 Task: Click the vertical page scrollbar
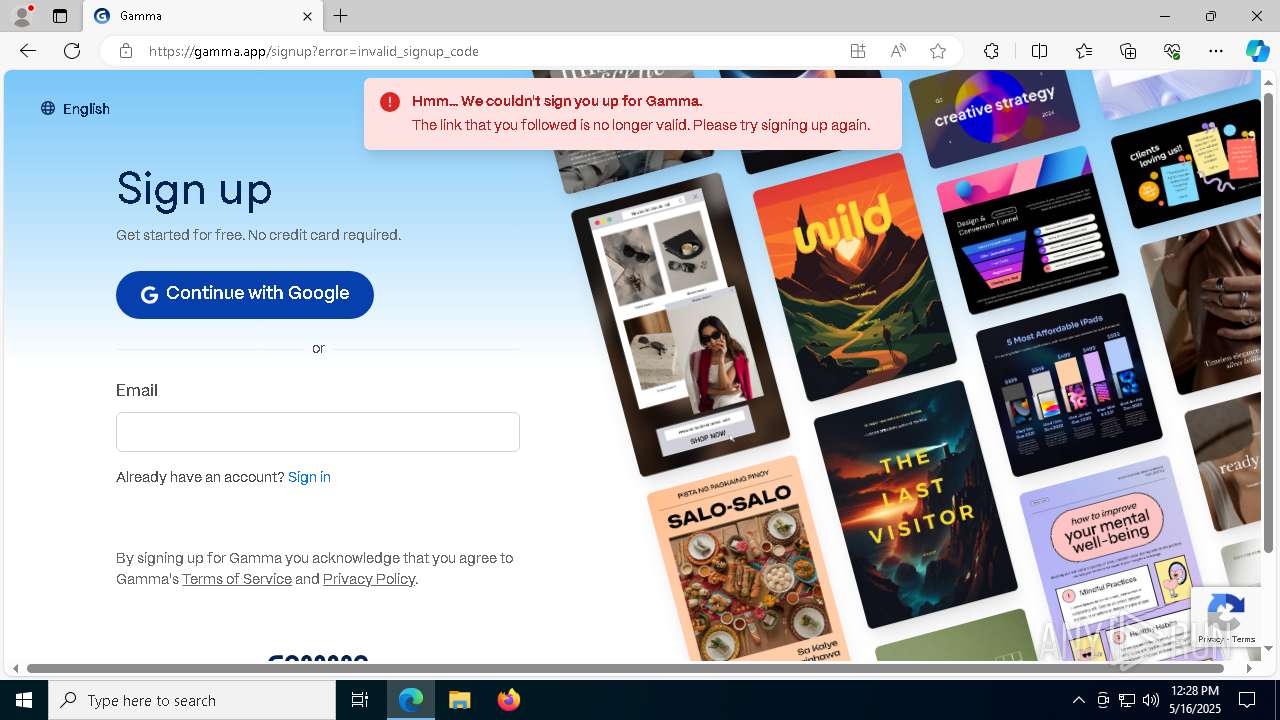click(1269, 325)
